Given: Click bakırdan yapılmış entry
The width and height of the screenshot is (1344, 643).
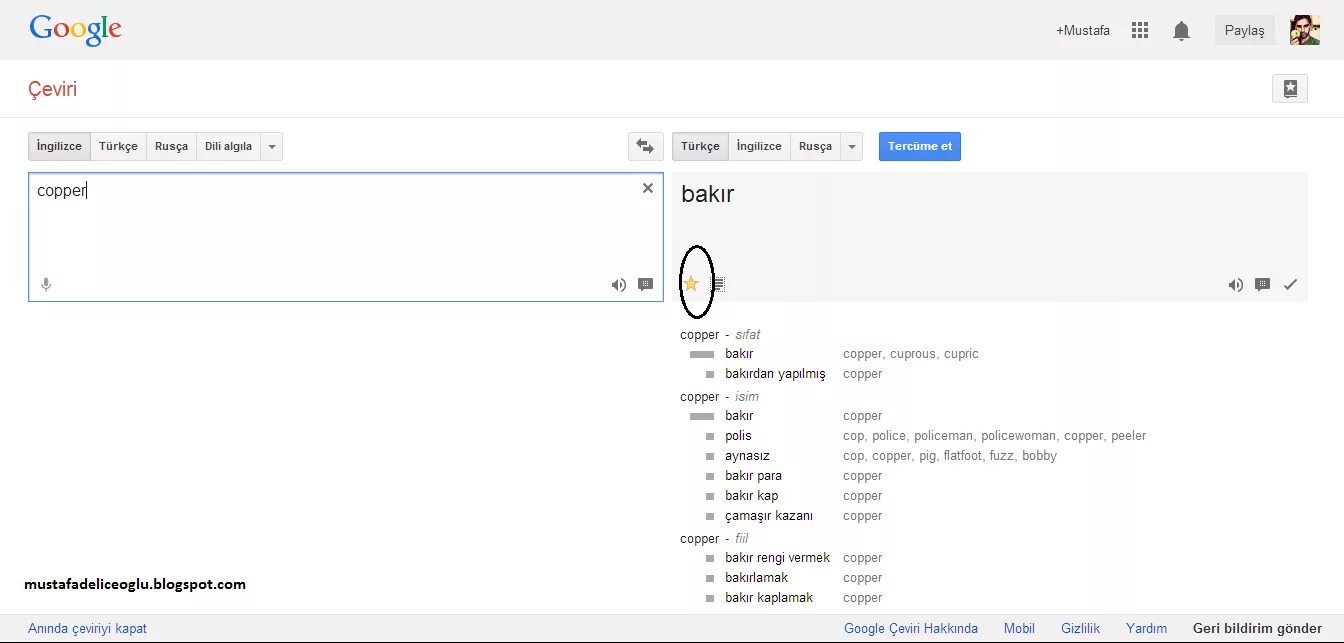Looking at the screenshot, I should tap(776, 374).
